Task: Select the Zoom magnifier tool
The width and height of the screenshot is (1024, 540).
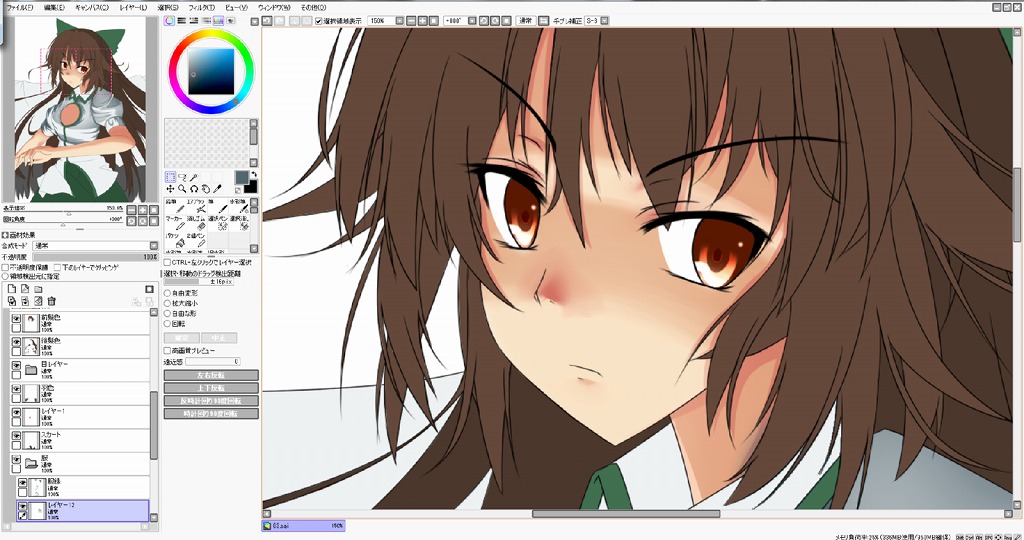Action: pyautogui.click(x=182, y=189)
